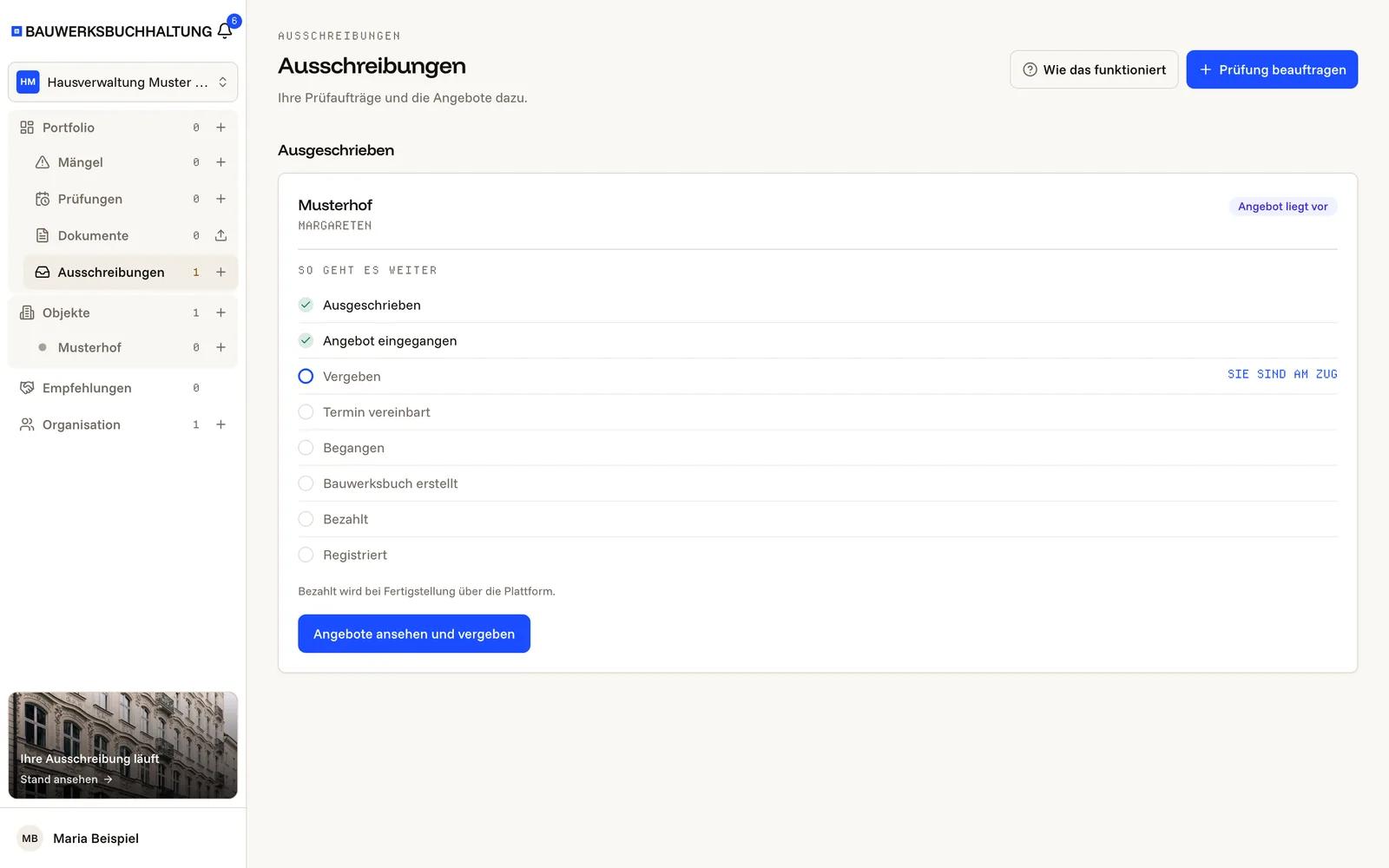The width and height of the screenshot is (1389, 868).
Task: Add a new Prüfung via plus icon
Action: click(x=221, y=199)
